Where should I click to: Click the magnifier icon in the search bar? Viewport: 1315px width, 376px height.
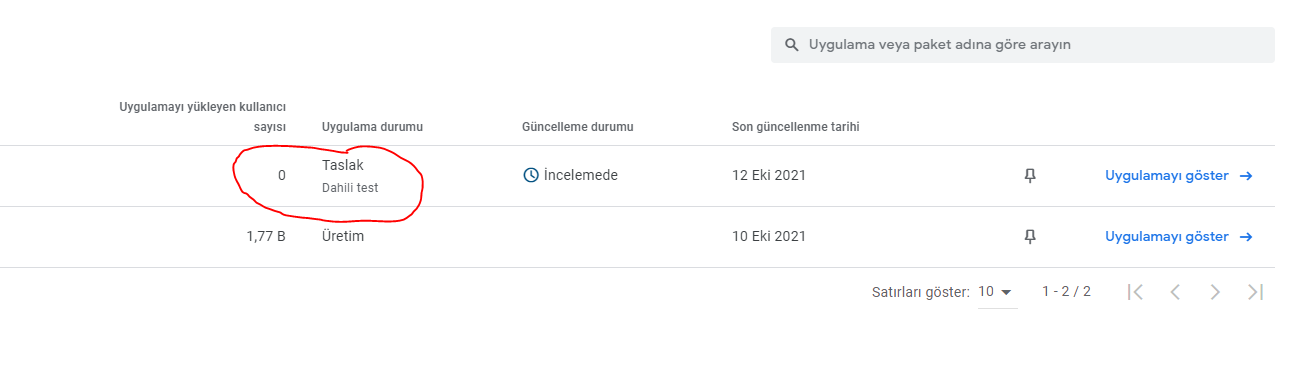[791, 45]
